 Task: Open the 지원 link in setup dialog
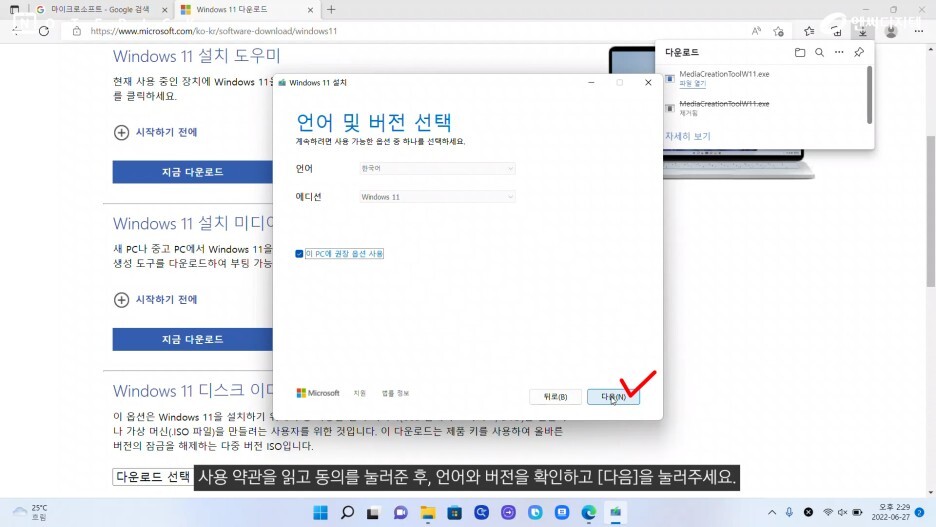pos(359,393)
